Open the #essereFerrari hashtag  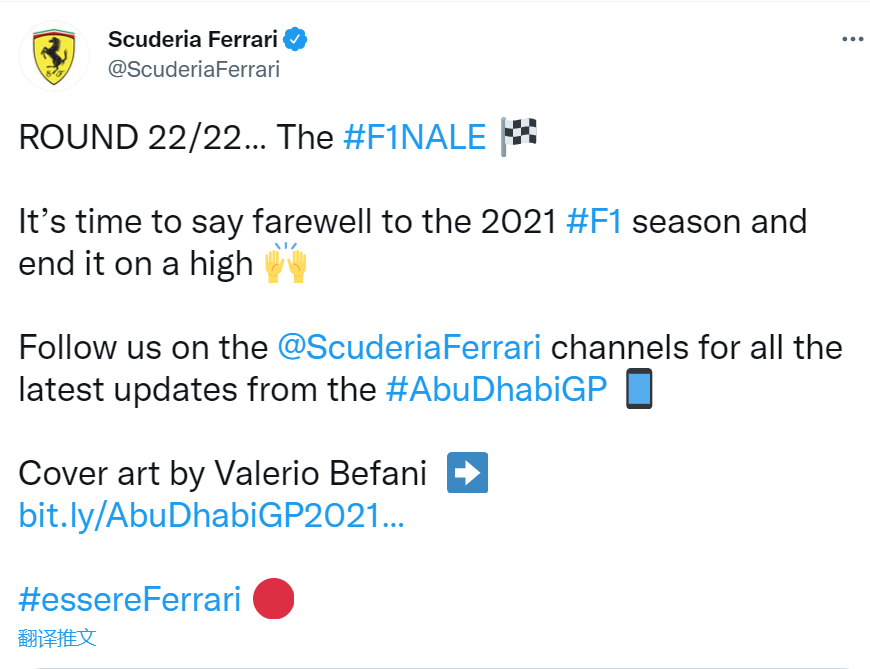coord(130,599)
